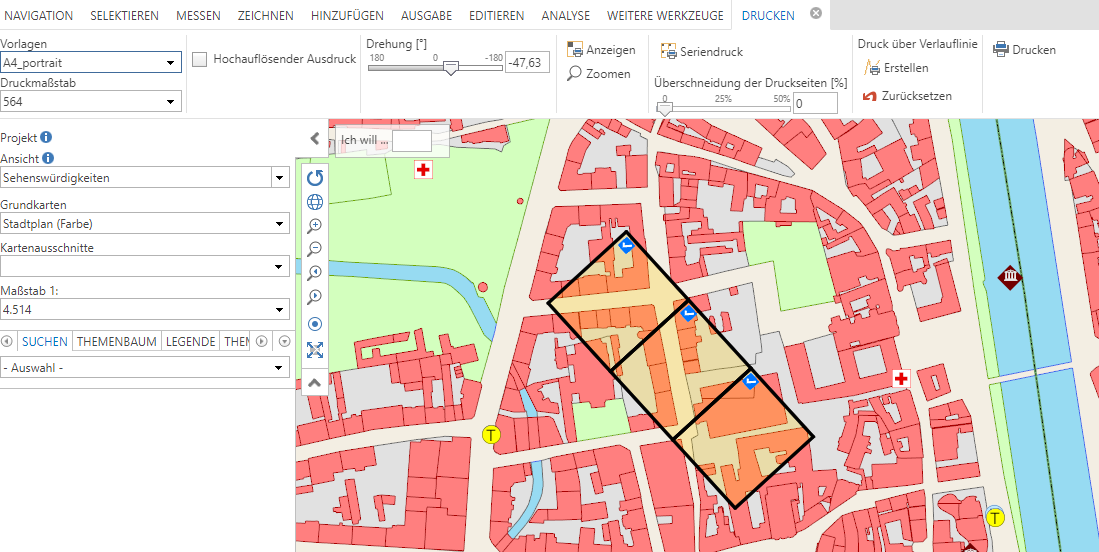1099x552 pixels.
Task: Collapse the left sidebar with arrow
Action: pos(314,139)
